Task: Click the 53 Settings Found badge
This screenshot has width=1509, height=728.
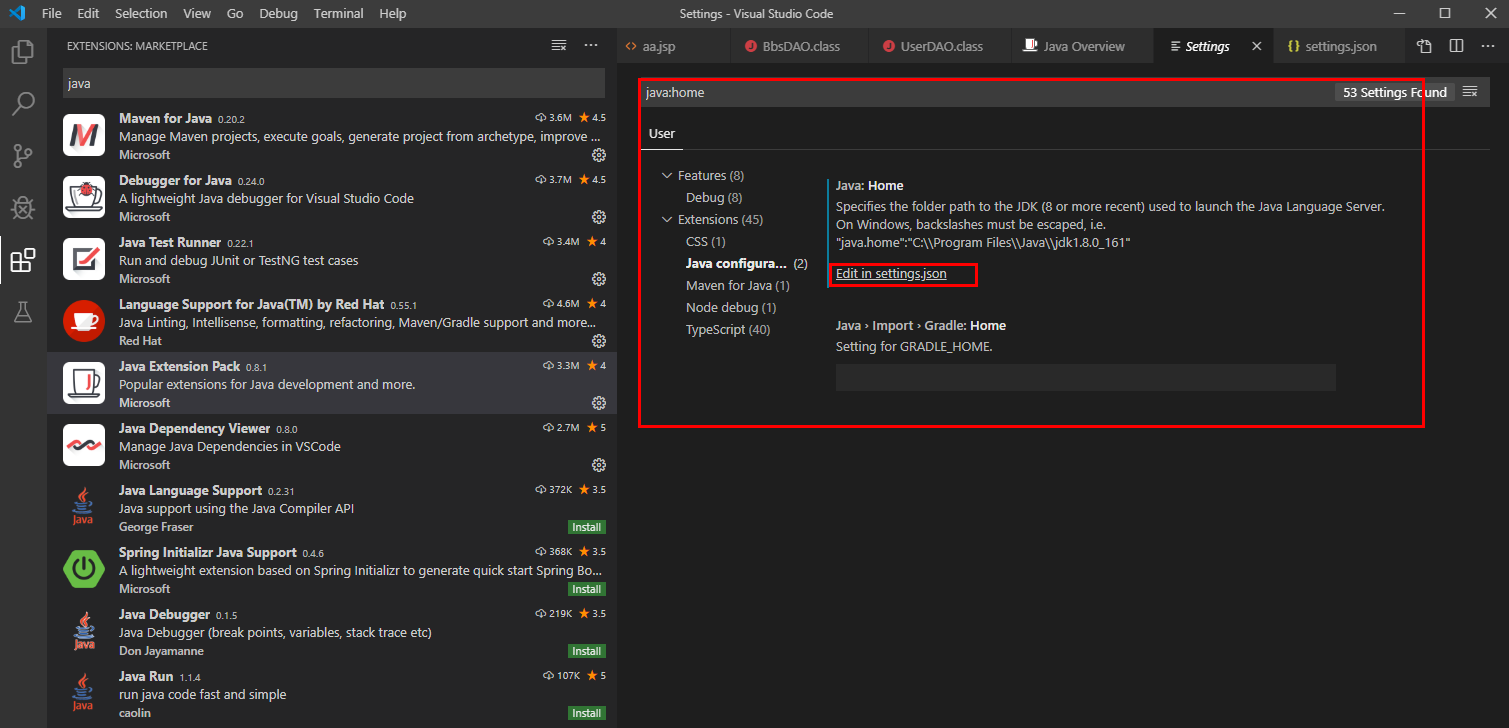Action: 1395,92
